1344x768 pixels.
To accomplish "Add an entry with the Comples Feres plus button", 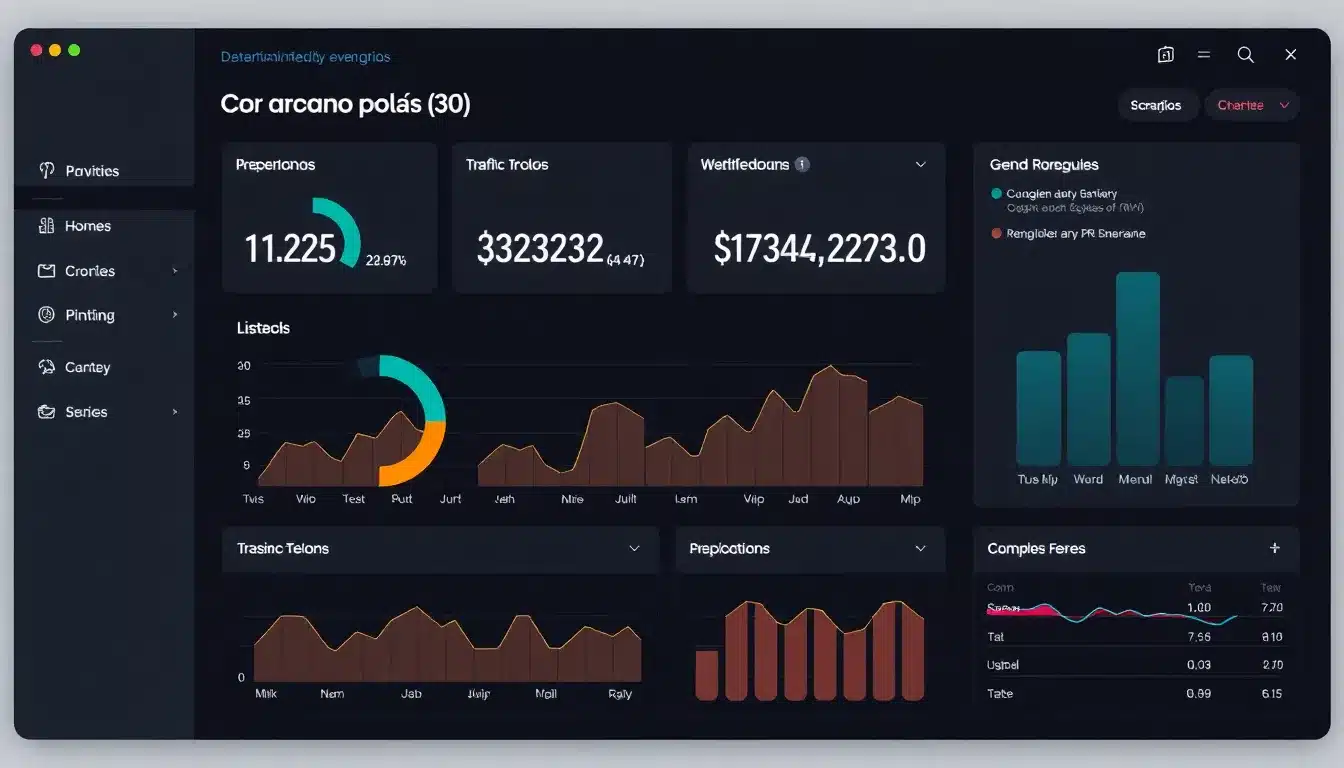I will [1275, 548].
